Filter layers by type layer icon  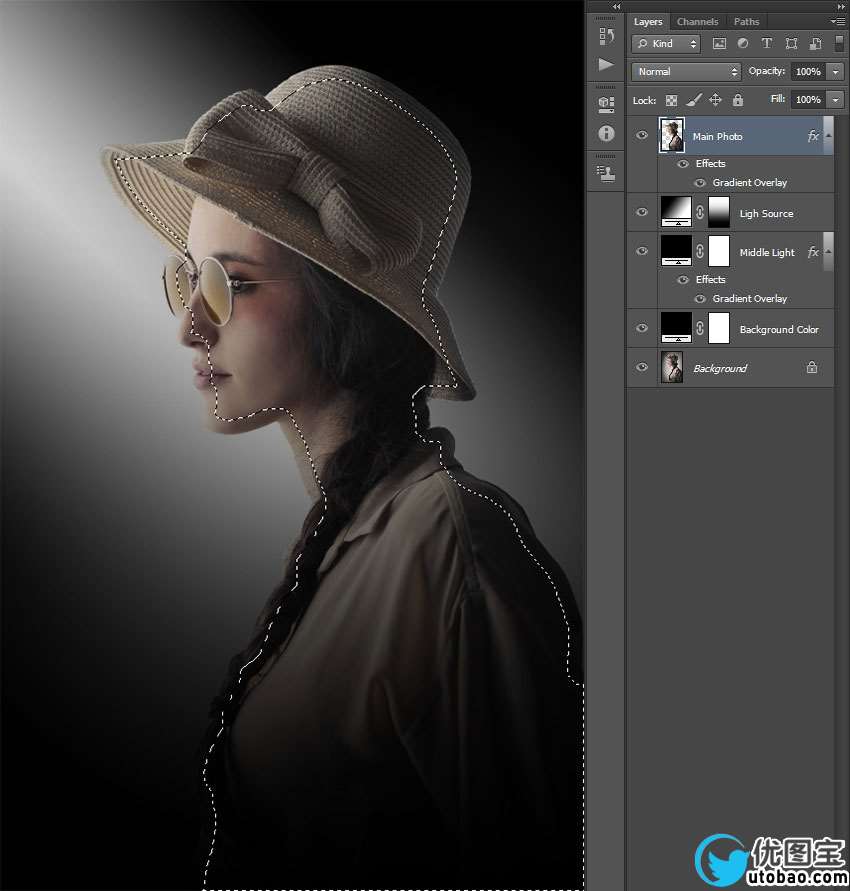click(x=766, y=44)
